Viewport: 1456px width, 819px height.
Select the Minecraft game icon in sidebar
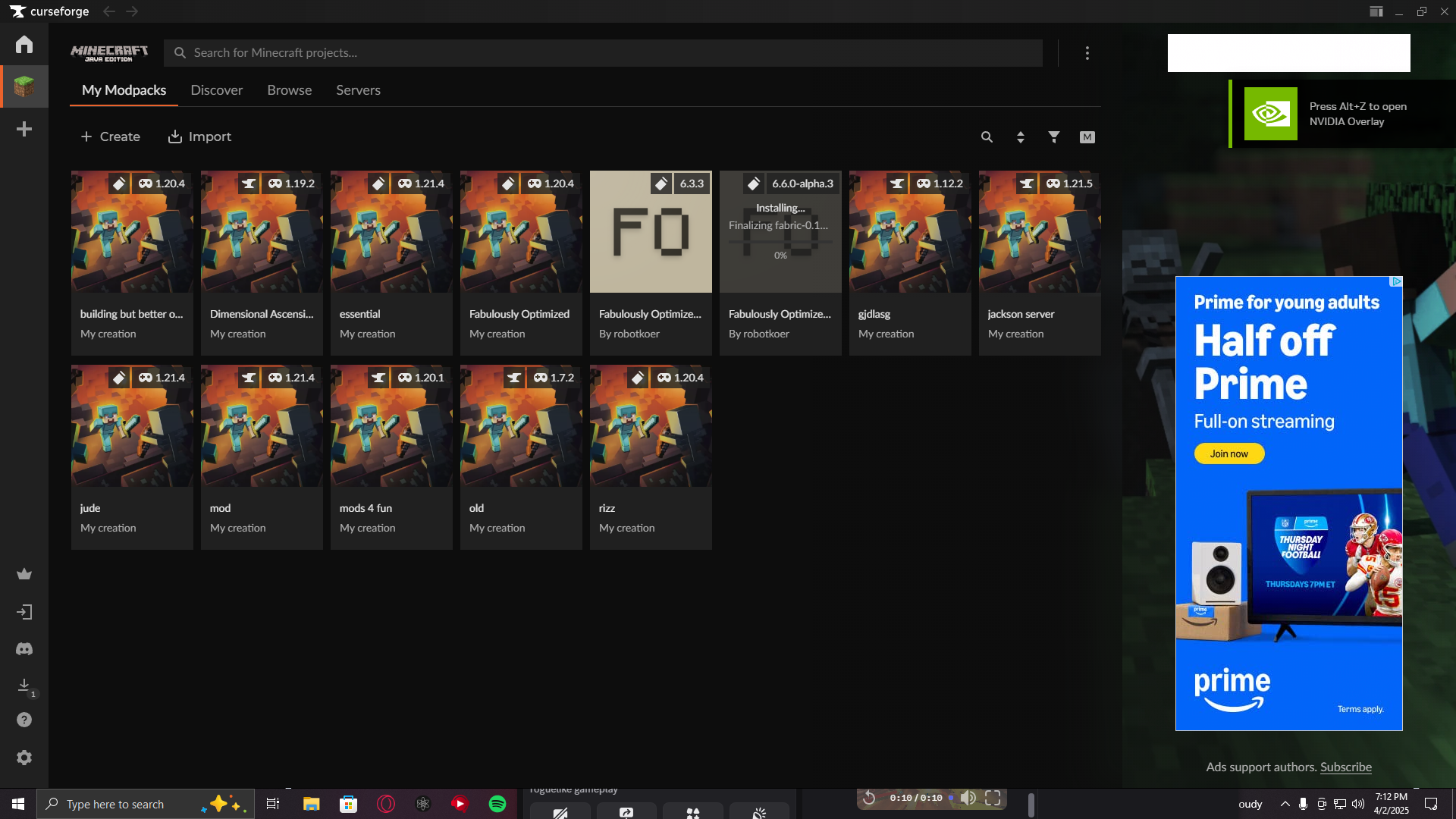pyautogui.click(x=24, y=86)
